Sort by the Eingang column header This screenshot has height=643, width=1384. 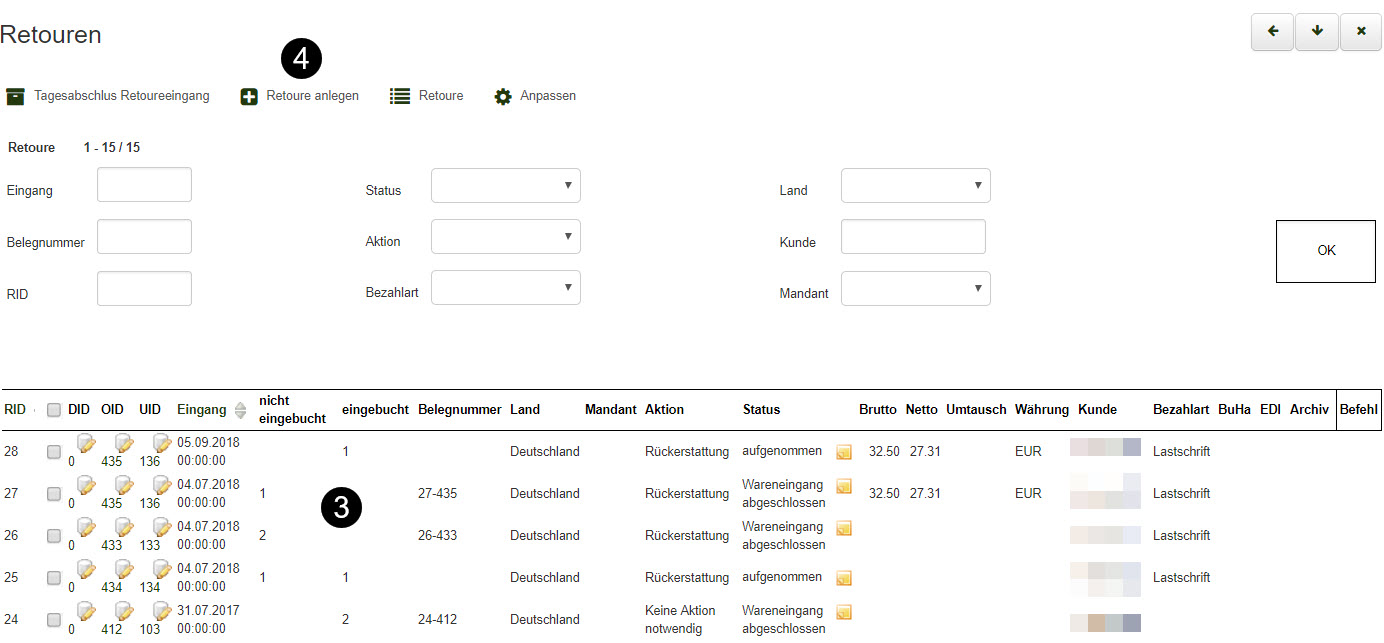[x=202, y=410]
